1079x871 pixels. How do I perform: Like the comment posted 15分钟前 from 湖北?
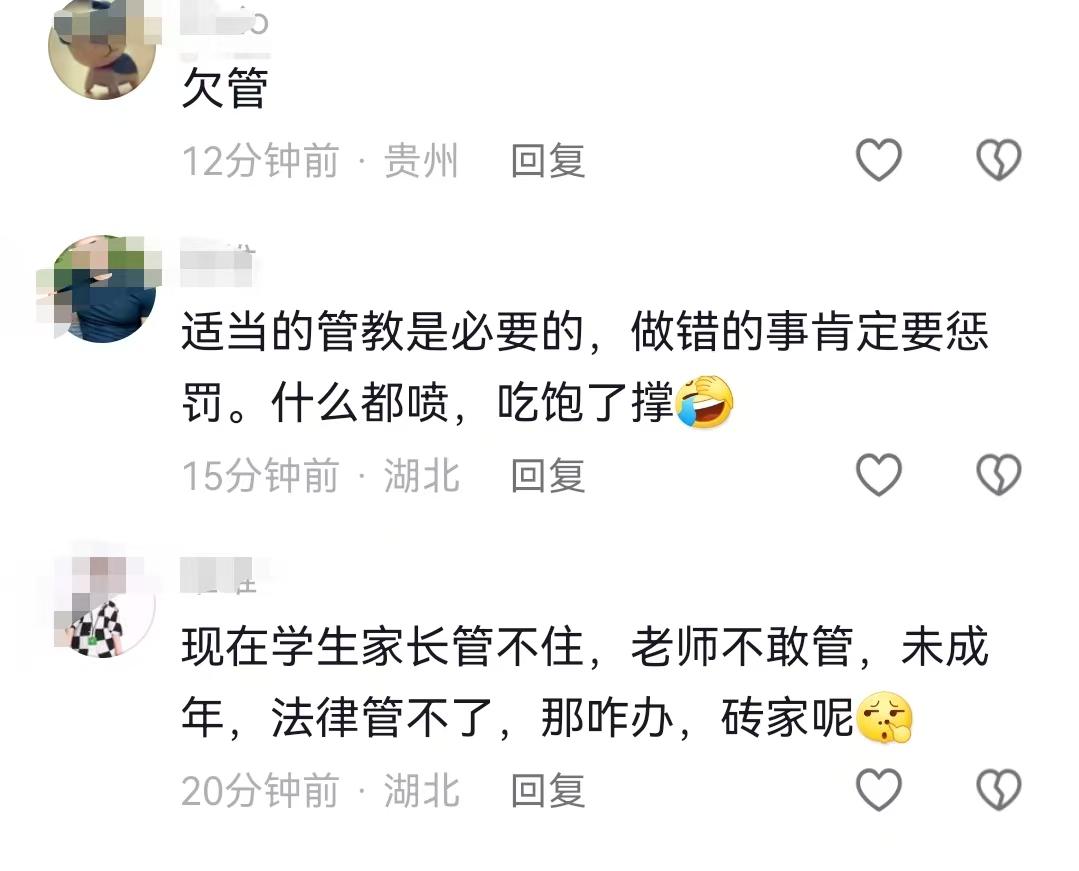[x=879, y=475]
